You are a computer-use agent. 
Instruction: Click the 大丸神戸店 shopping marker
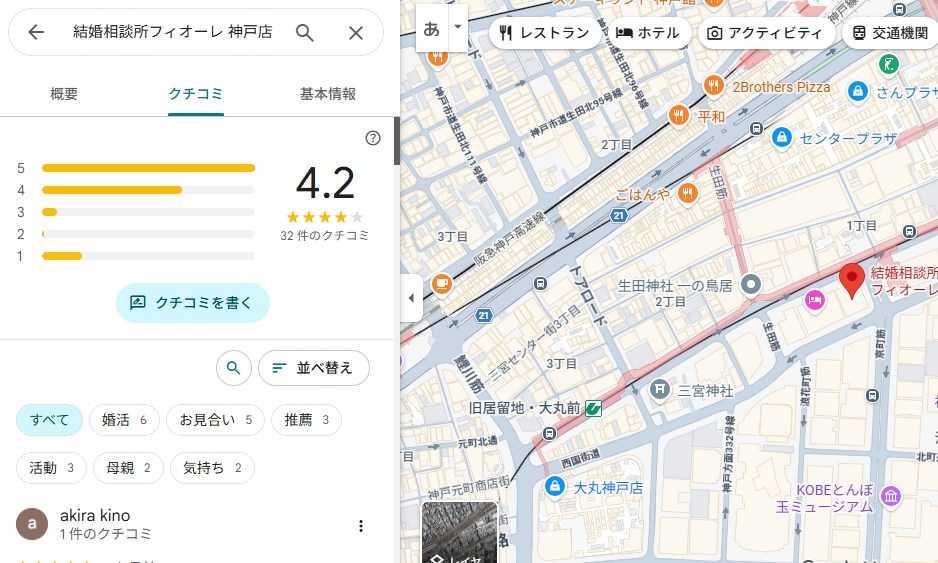click(x=553, y=487)
